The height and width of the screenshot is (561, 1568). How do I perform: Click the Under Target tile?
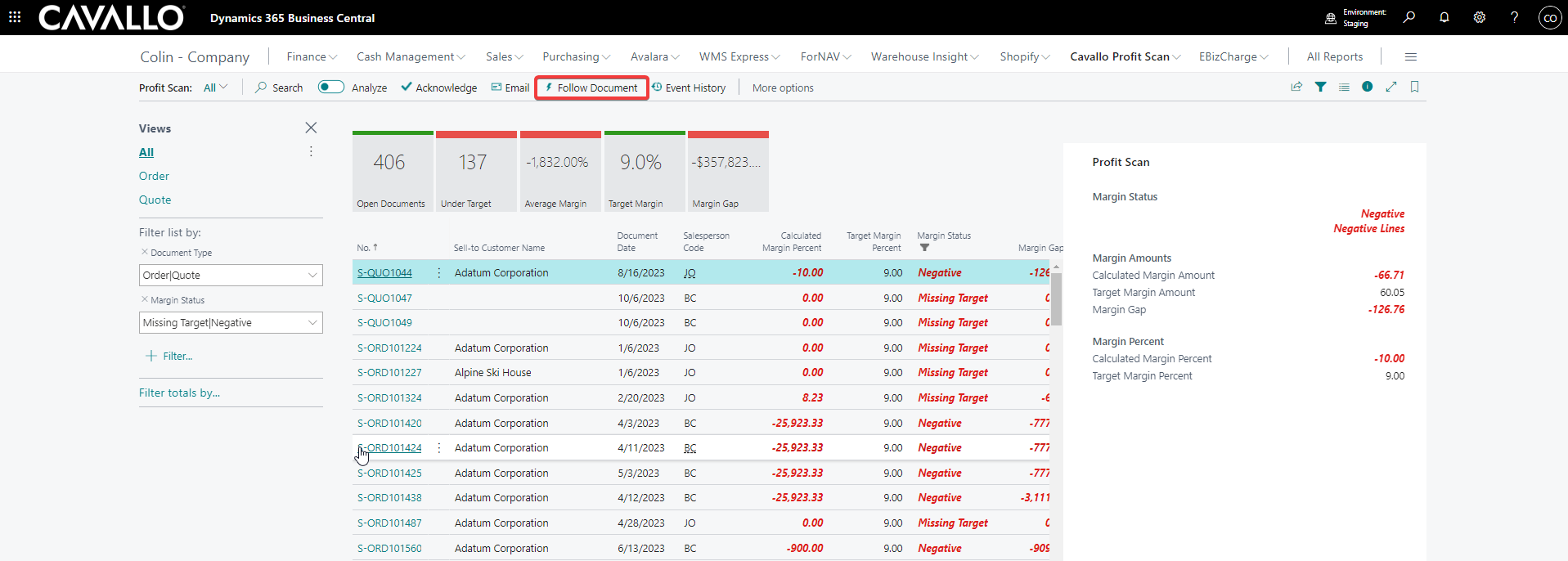click(x=476, y=171)
